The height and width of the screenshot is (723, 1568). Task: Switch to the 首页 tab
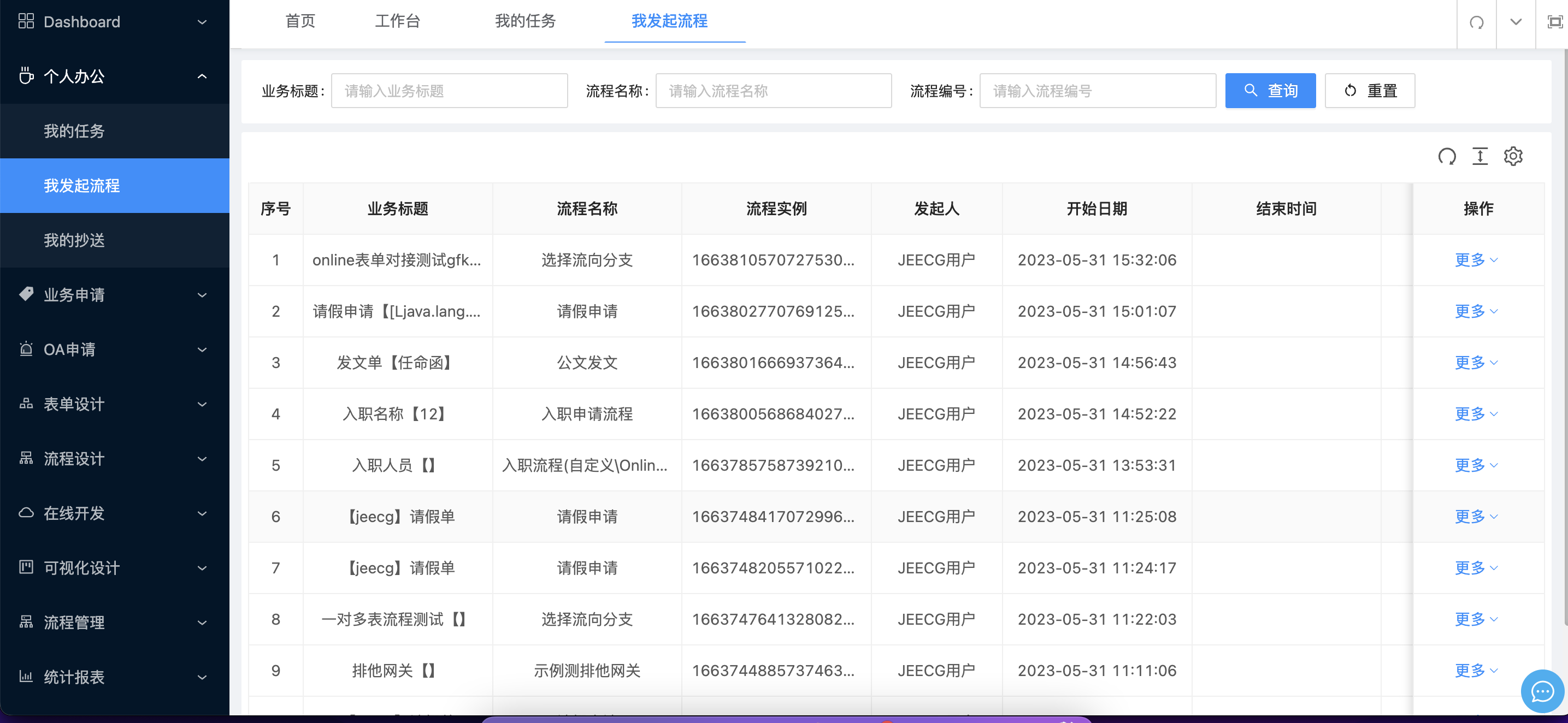click(300, 21)
